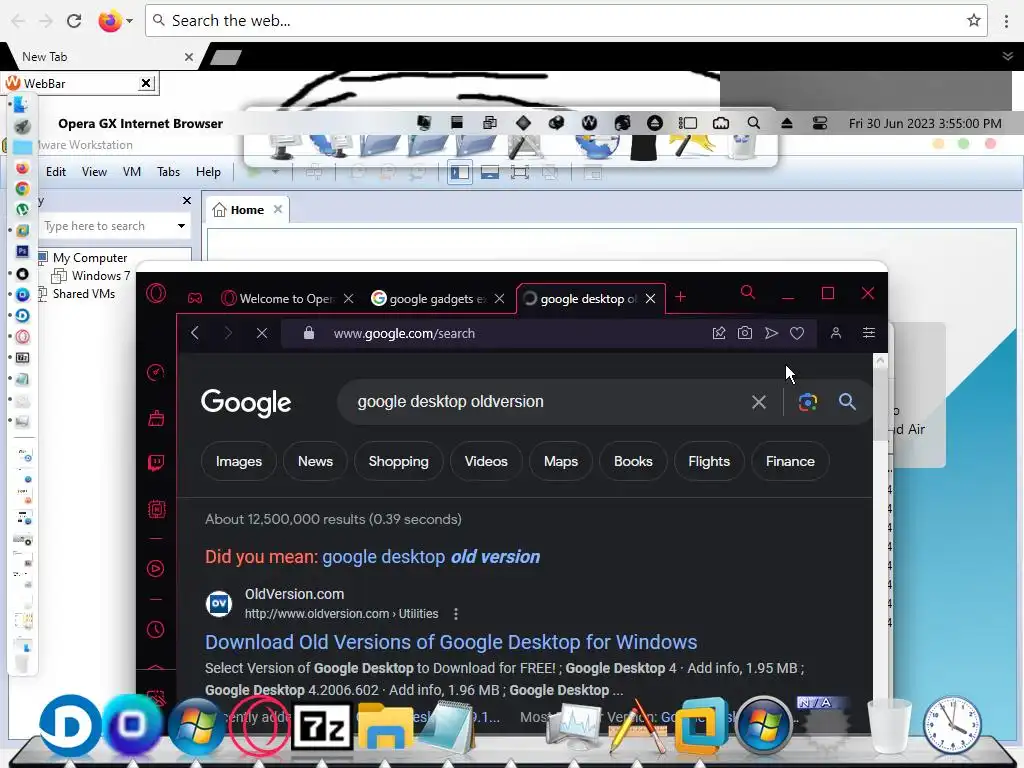Click the google desktop old version suggestion

pos(431,556)
